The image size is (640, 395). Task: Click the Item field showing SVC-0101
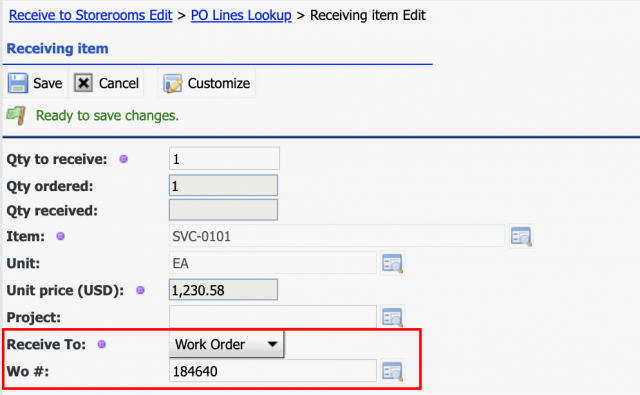337,236
